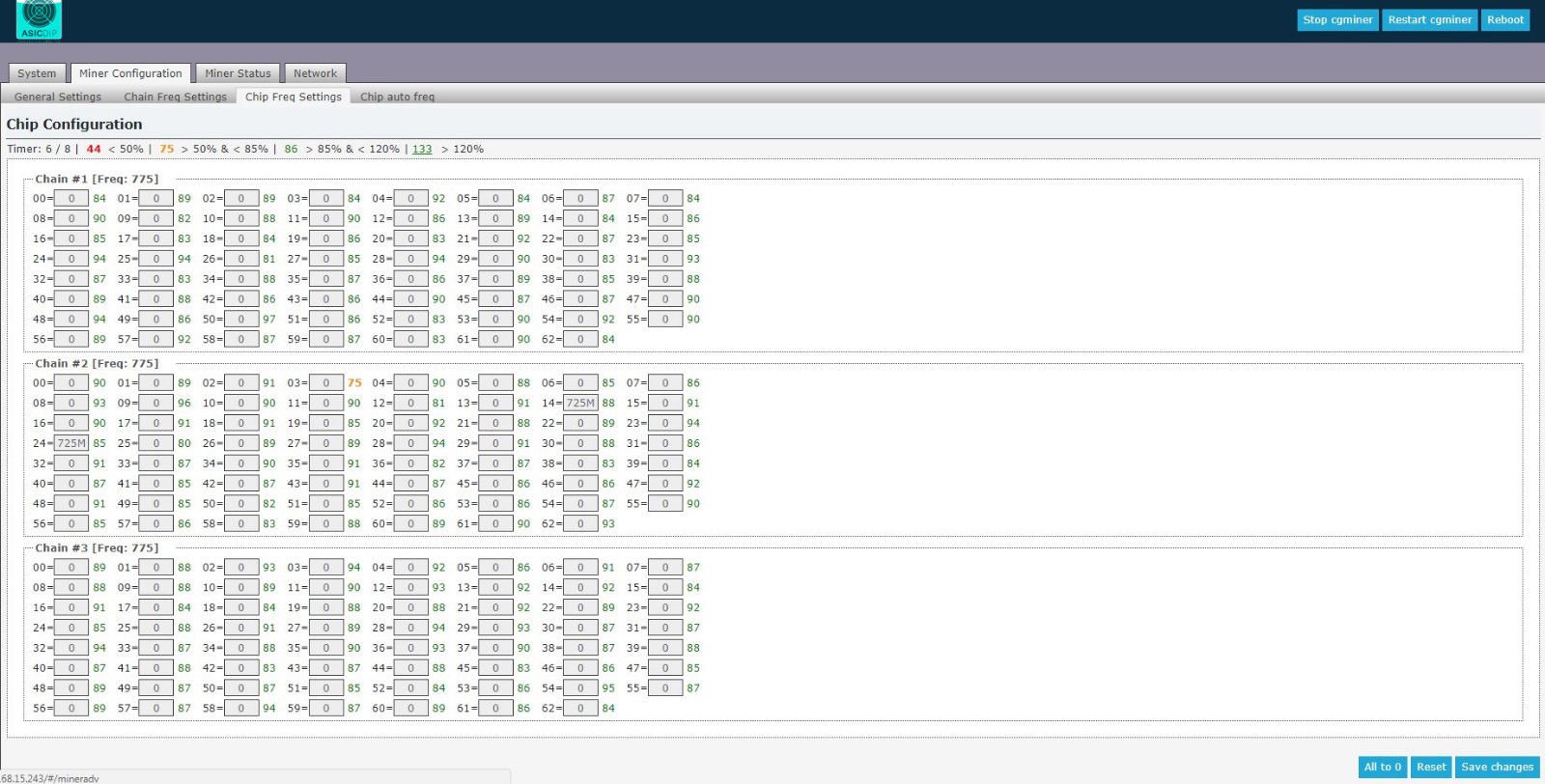Focus Chain #1 chip 28 input
This screenshot has height=784, width=1545.
pos(410,259)
